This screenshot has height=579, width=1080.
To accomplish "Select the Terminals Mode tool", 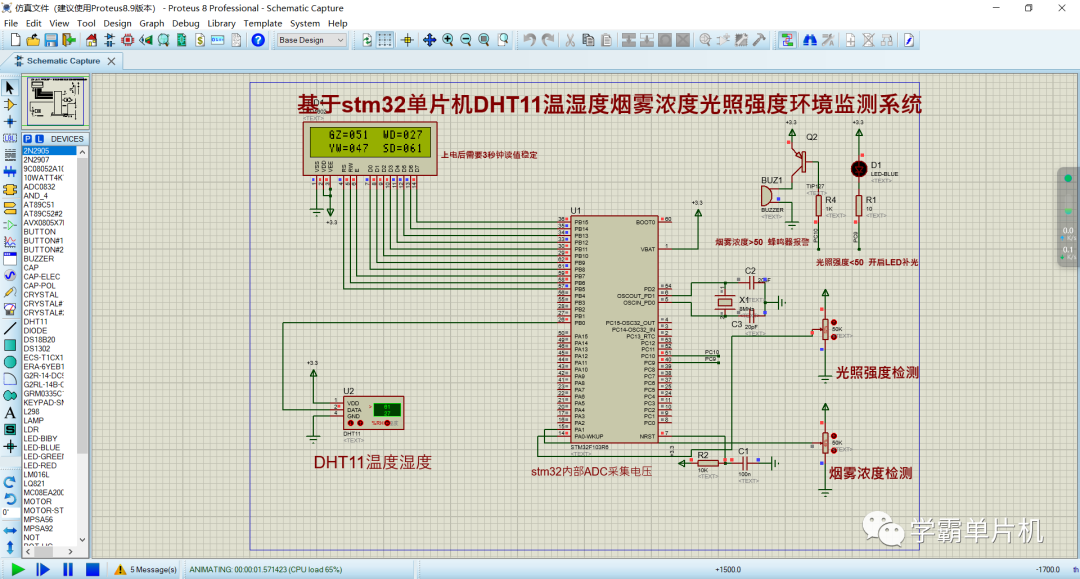I will [x=10, y=207].
